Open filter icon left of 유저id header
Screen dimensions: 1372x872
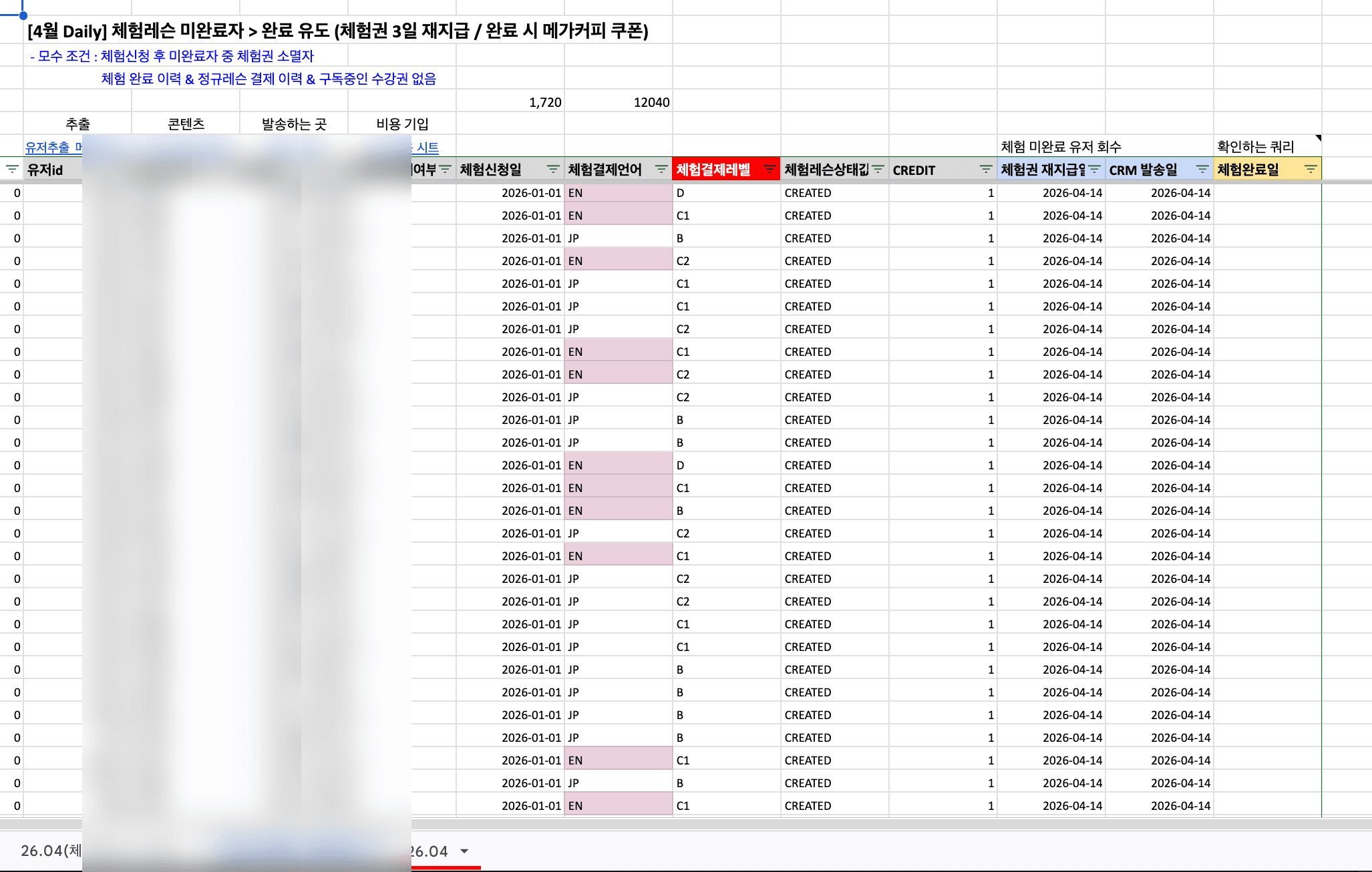(x=12, y=170)
